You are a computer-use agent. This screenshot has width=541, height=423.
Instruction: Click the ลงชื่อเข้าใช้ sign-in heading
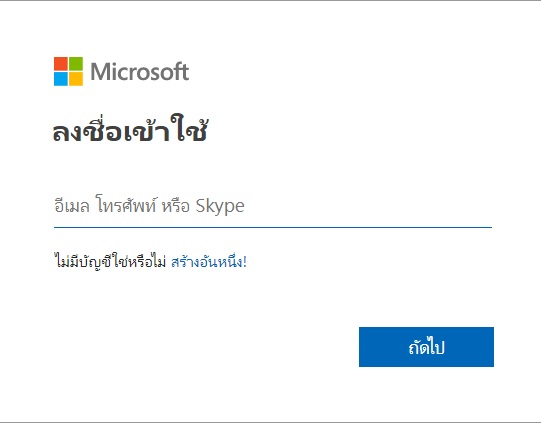(x=130, y=129)
